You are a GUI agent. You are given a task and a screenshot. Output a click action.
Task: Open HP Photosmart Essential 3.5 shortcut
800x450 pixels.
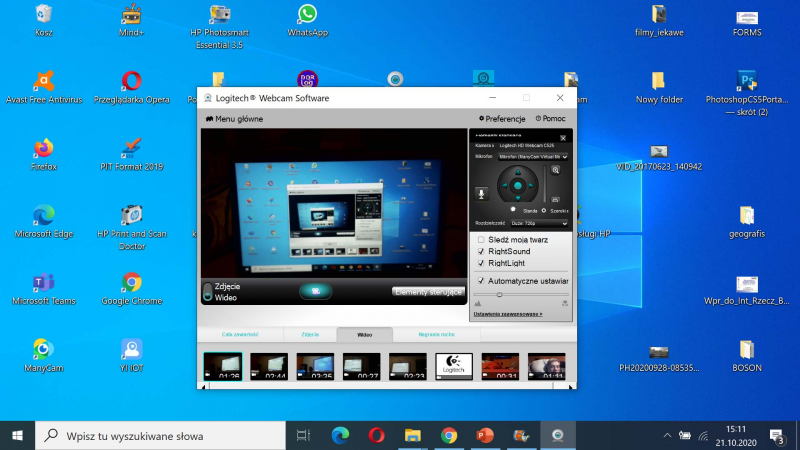(x=219, y=27)
